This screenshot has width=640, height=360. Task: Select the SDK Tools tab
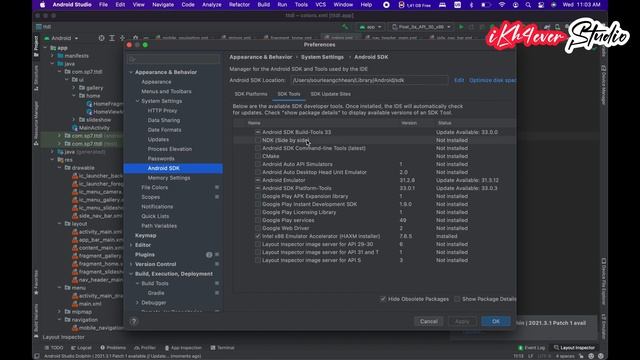(x=289, y=94)
